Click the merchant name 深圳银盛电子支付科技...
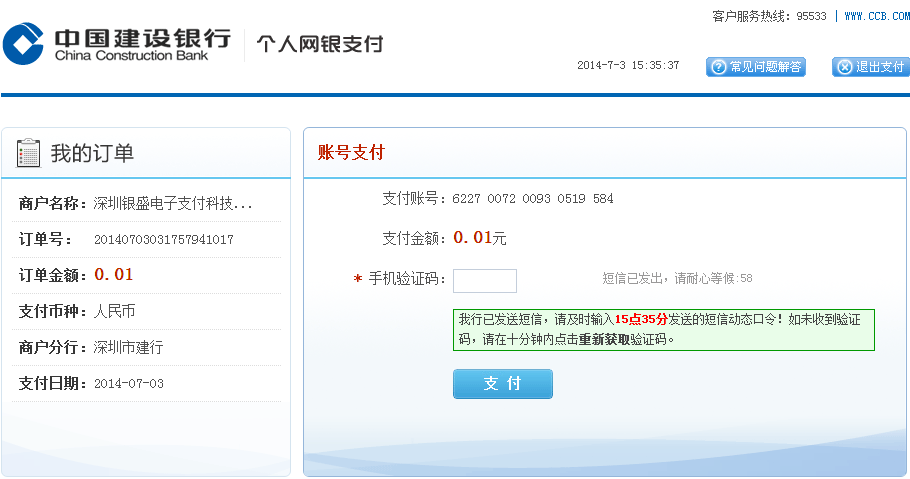The width and height of the screenshot is (910, 479). click(172, 203)
